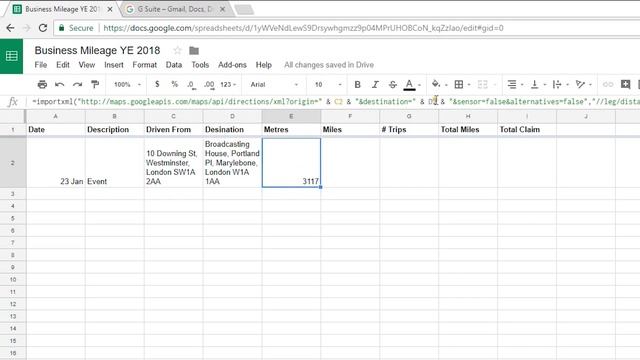The height and width of the screenshot is (360, 640).
Task: Open horizontal align options
Action: click(512, 84)
